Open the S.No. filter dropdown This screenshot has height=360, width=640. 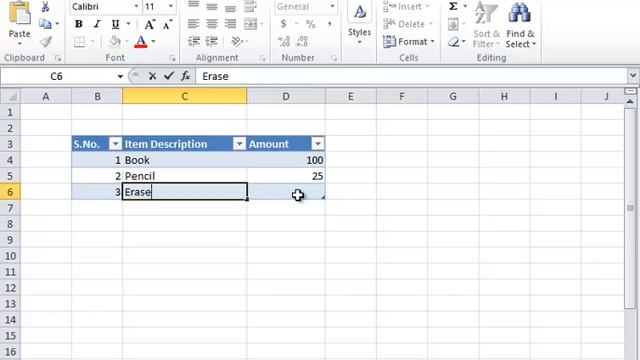(116, 144)
